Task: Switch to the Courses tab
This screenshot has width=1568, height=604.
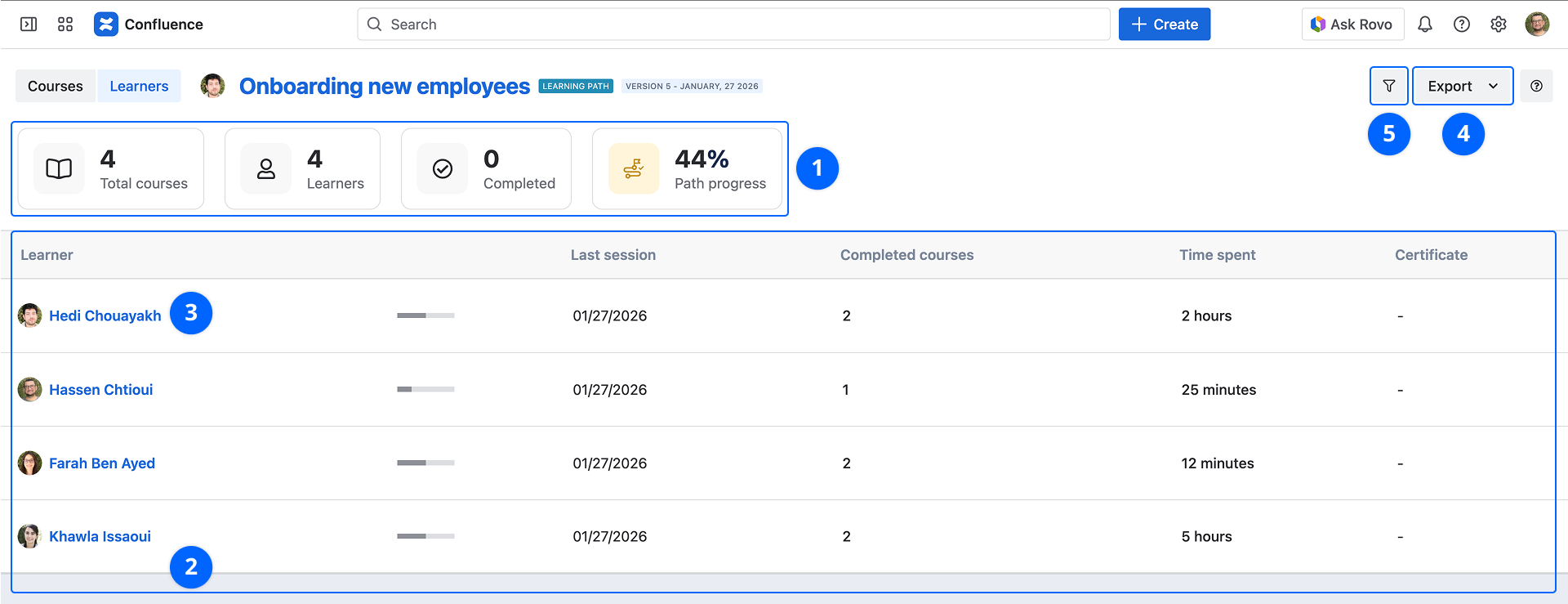Action: (56, 86)
